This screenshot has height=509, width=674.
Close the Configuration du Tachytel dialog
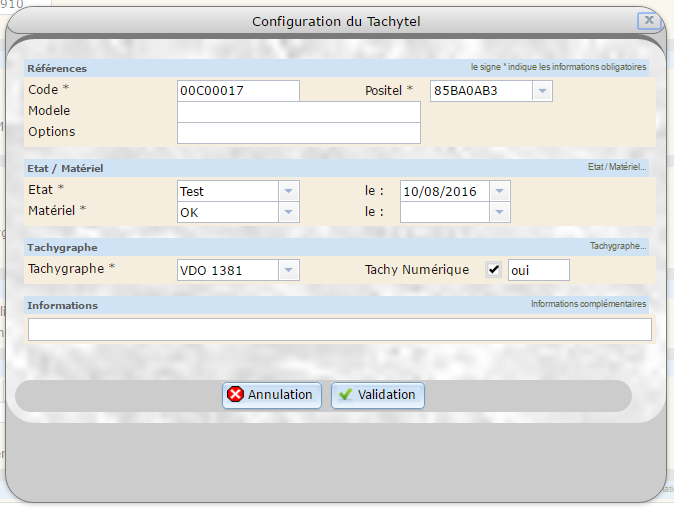click(648, 20)
